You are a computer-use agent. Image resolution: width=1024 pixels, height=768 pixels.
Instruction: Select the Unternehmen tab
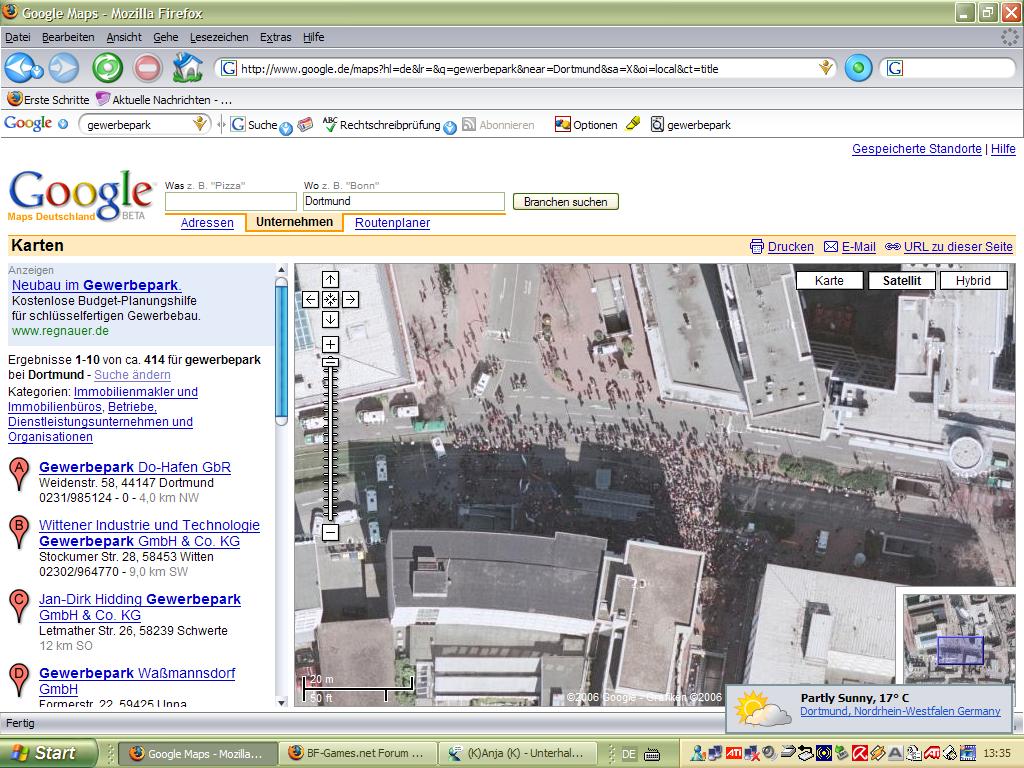(295, 222)
